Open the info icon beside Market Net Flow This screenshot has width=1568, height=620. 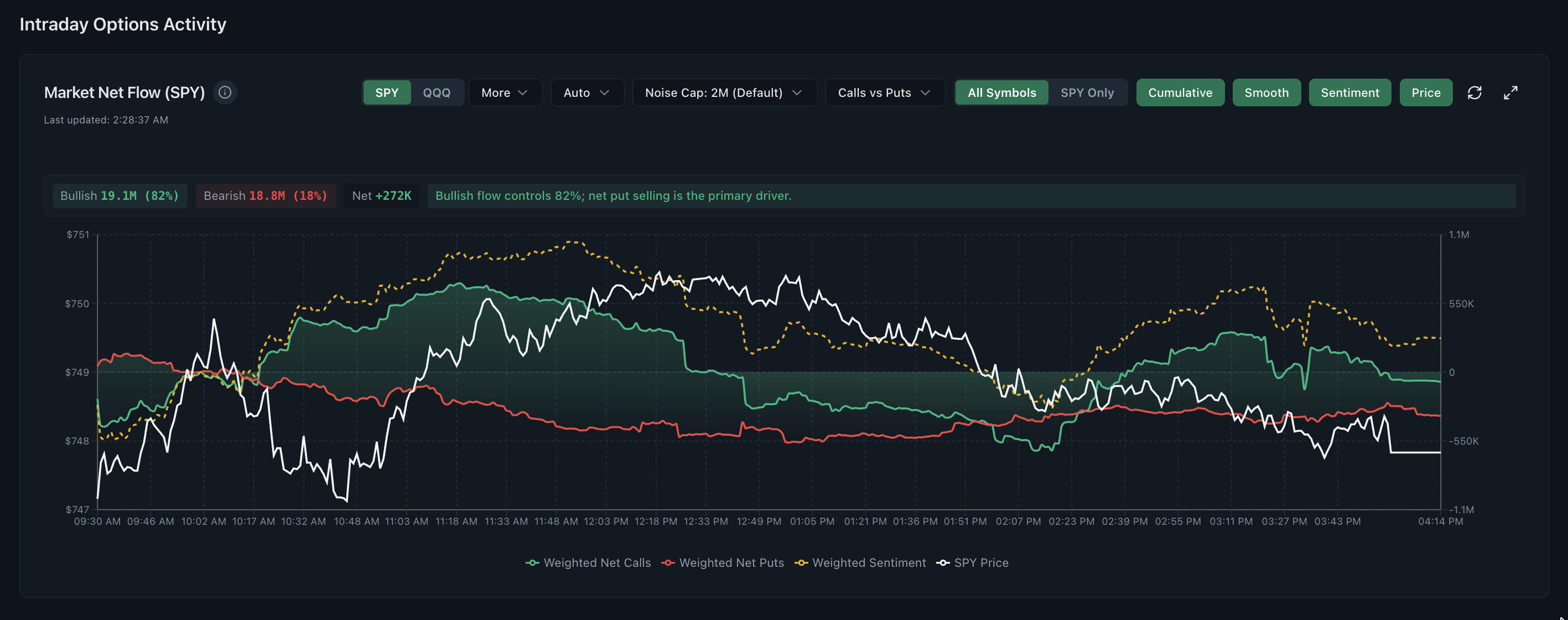click(225, 92)
